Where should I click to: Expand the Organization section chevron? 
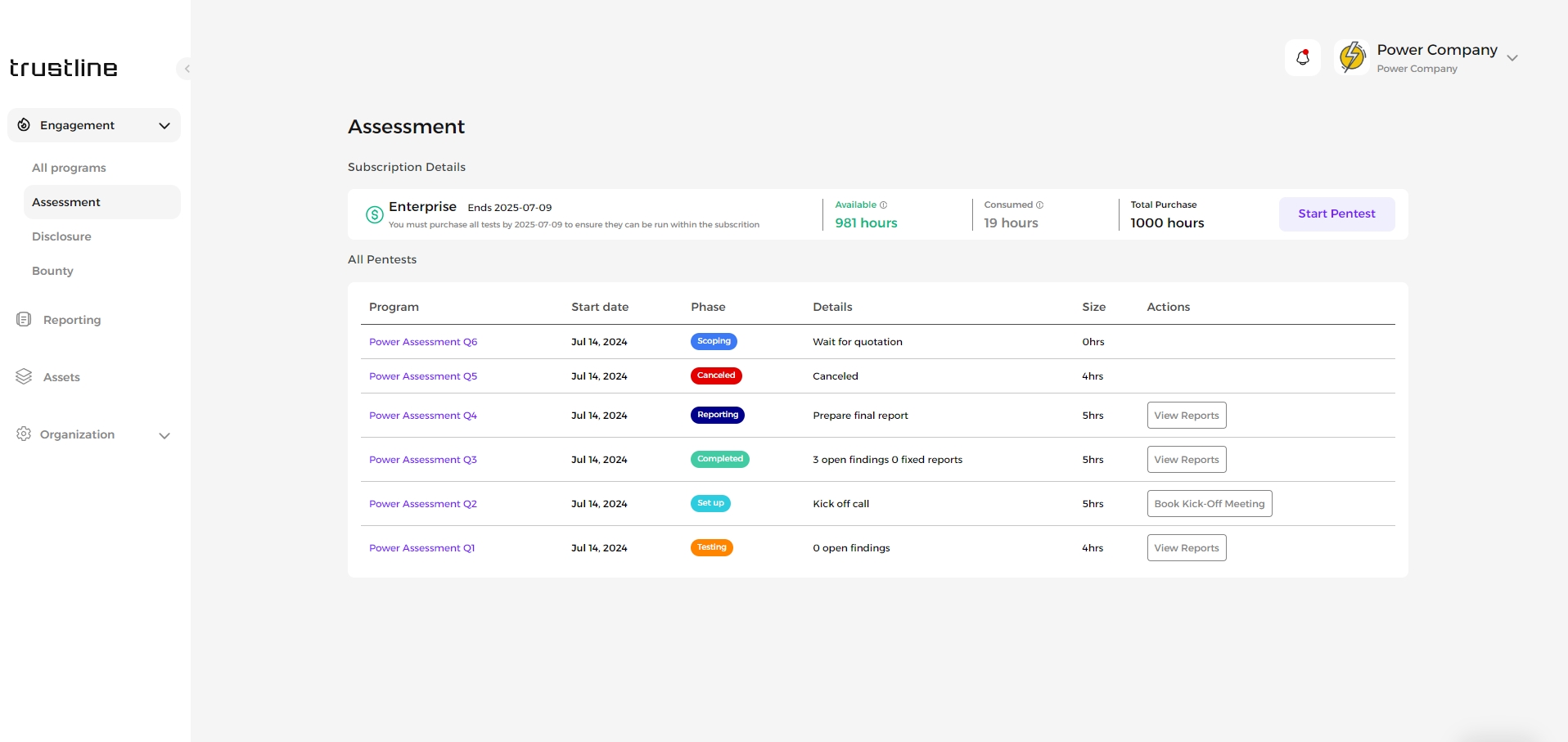164,435
